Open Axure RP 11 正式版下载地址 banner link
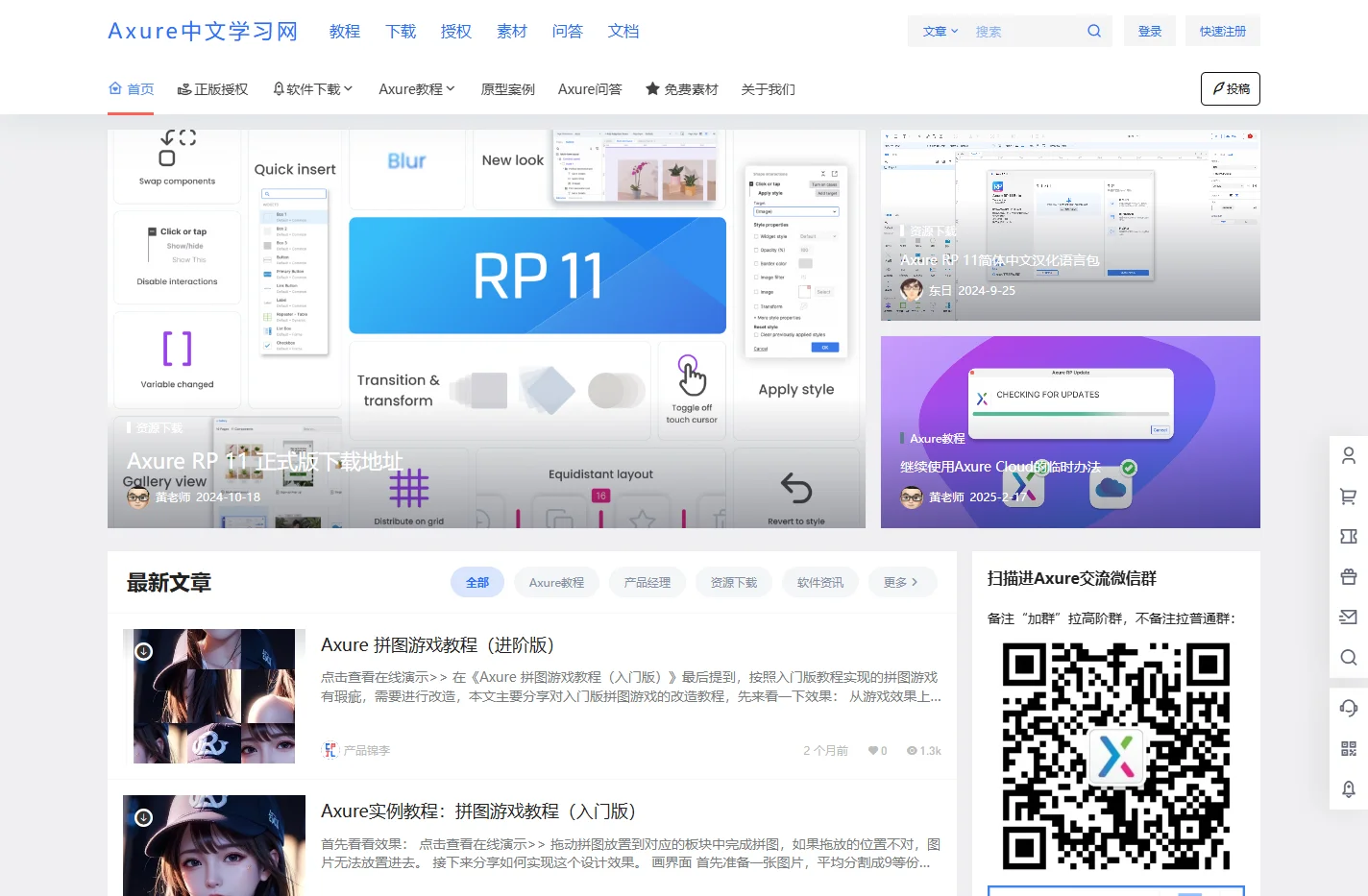The width and height of the screenshot is (1368, 896). [x=264, y=461]
